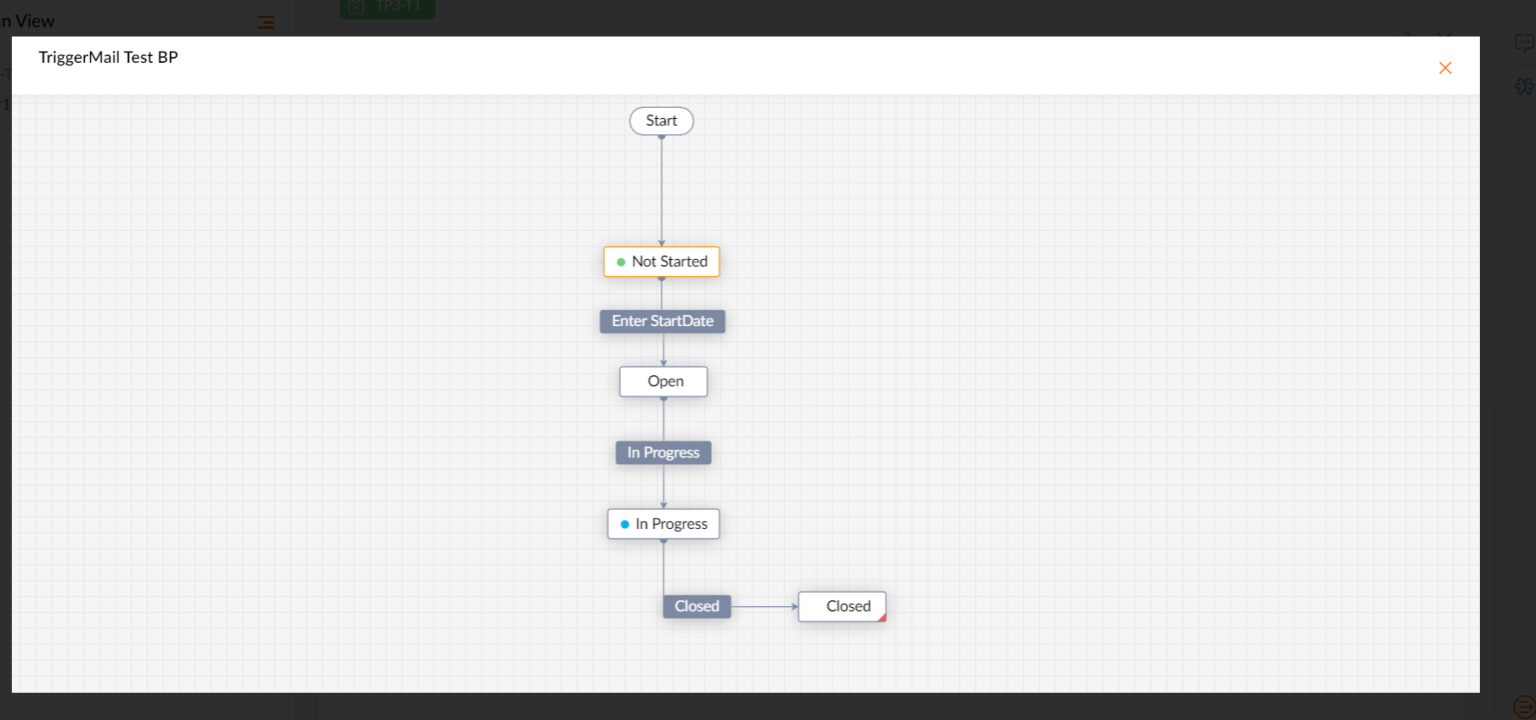Open the TP3-T1 task button

[387, 8]
